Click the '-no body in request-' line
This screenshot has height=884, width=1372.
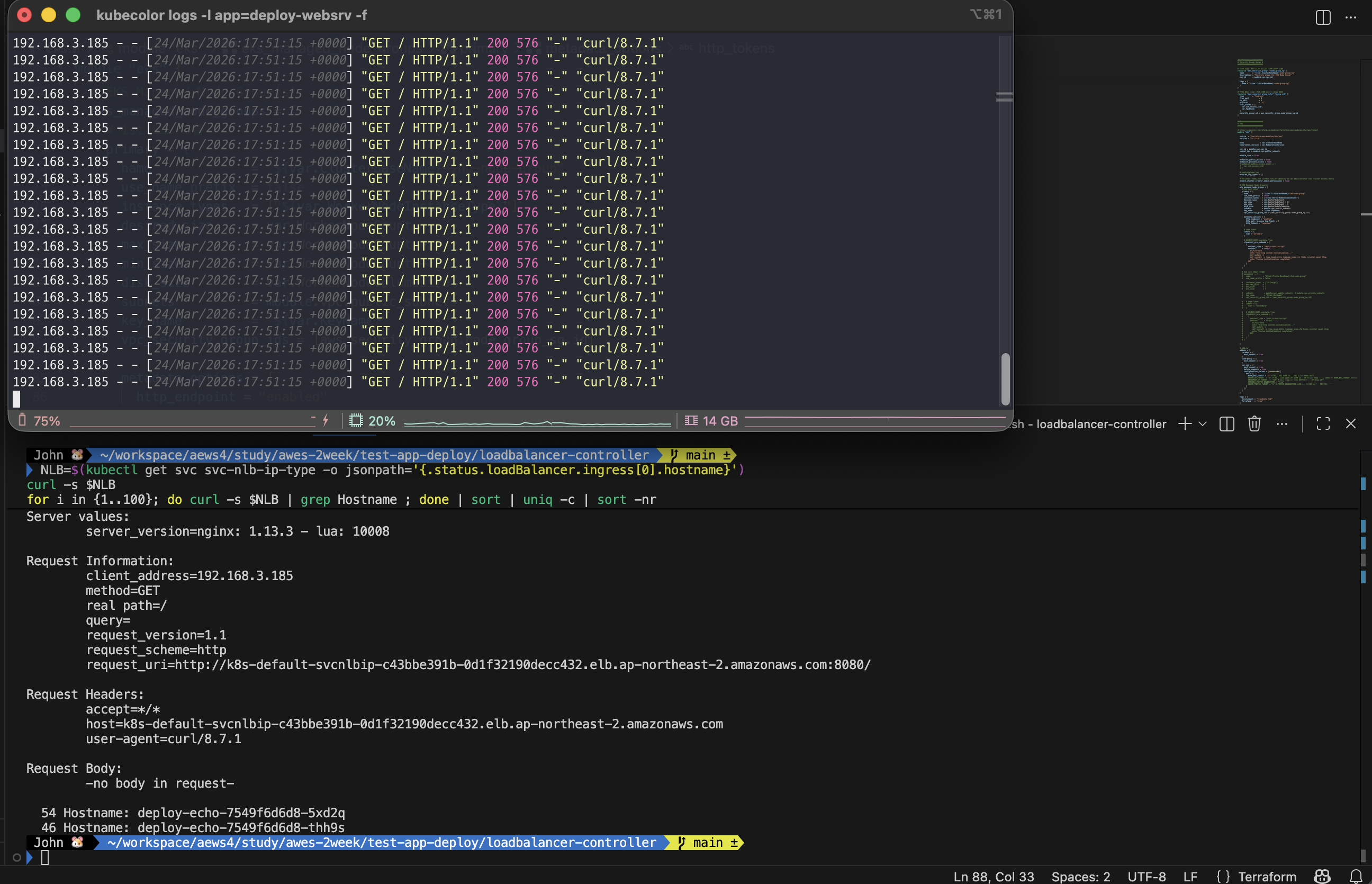pos(160,783)
